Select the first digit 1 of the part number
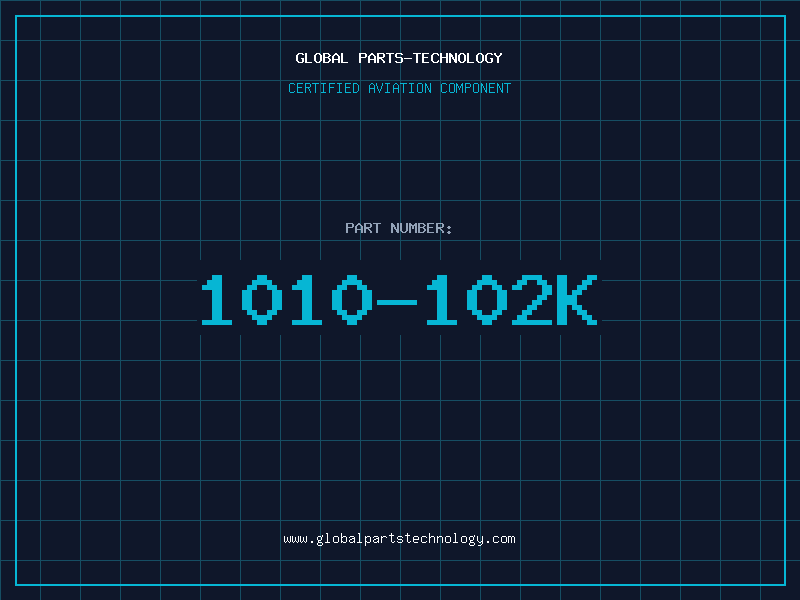Viewport: 800px width, 600px height. [217, 299]
